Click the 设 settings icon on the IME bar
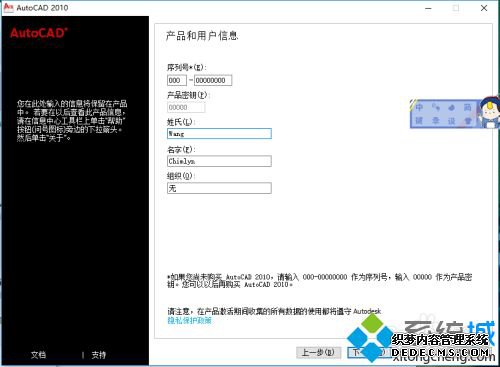This screenshot has width=500, height=367. pyautogui.click(x=451, y=121)
